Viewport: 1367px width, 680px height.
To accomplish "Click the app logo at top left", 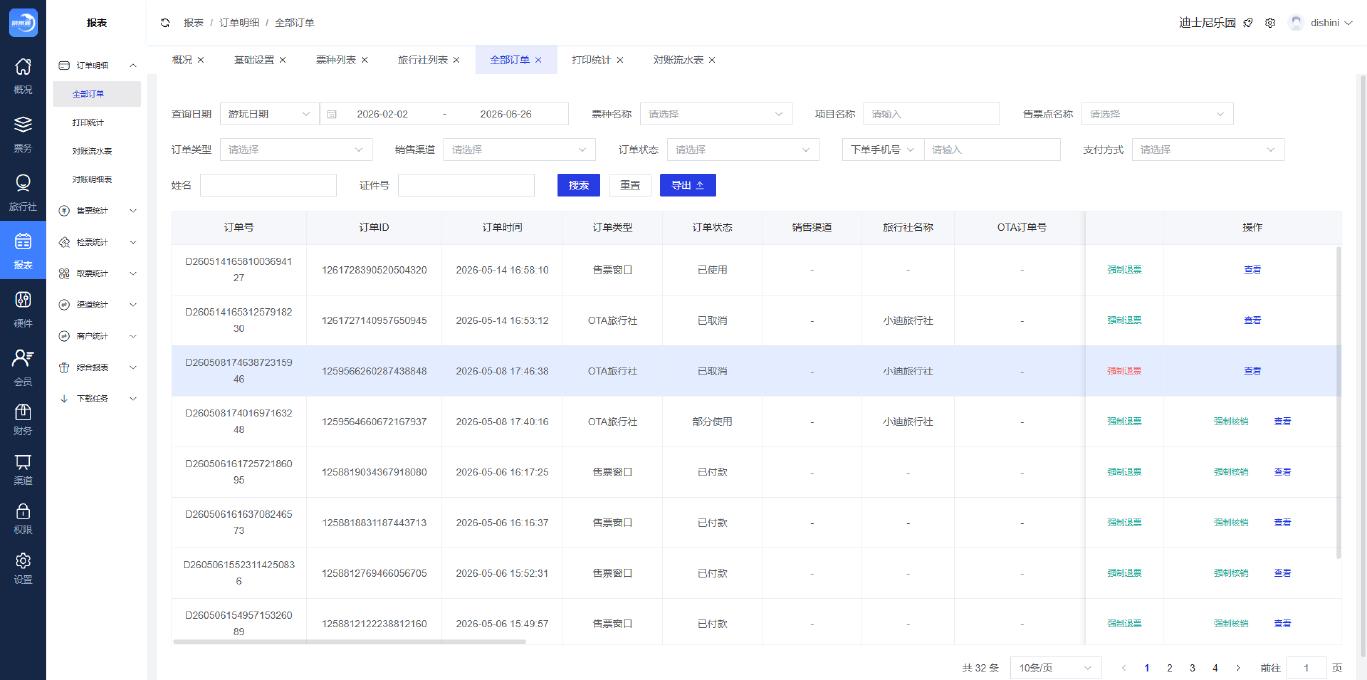I will pyautogui.click(x=23, y=22).
